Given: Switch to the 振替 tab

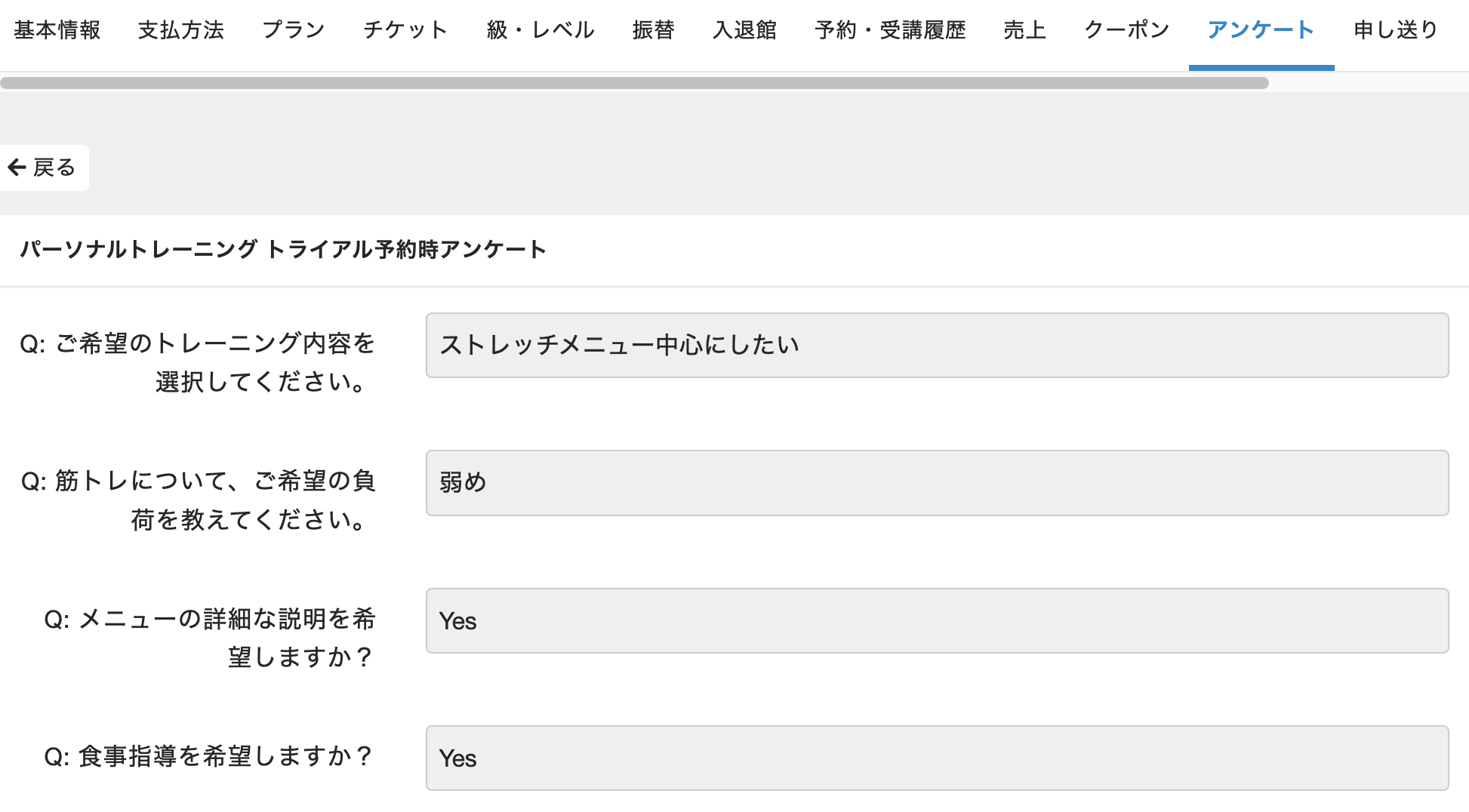Looking at the screenshot, I should (654, 30).
